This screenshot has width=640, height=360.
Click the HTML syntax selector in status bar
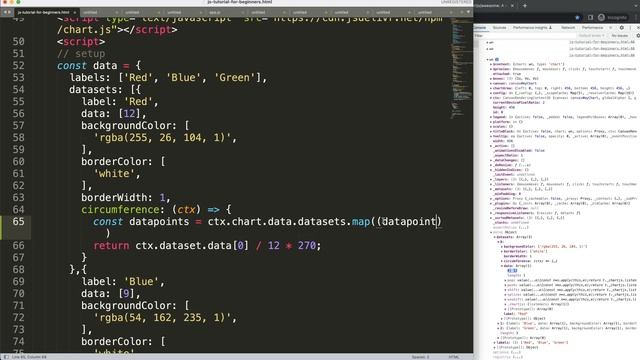(453, 357)
